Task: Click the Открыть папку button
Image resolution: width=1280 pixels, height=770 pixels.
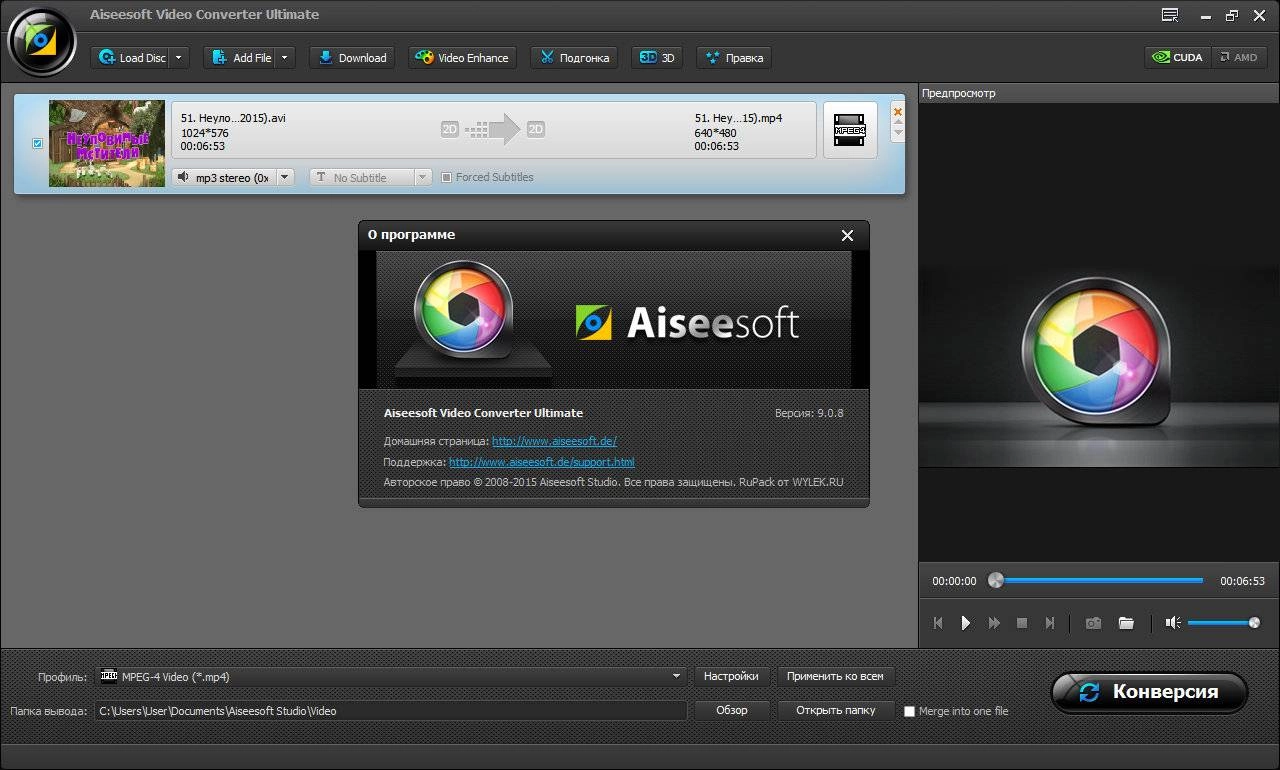Action: tap(835, 710)
